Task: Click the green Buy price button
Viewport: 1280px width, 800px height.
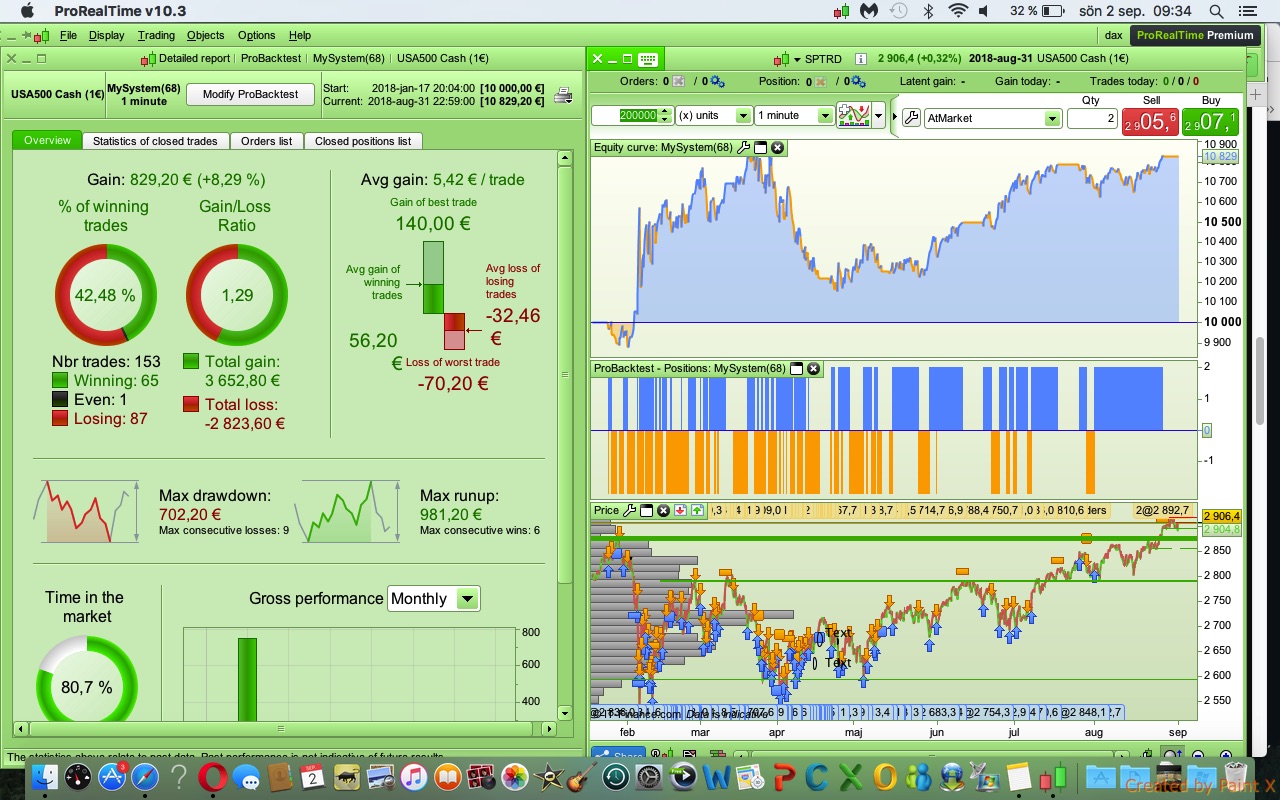Action: 1210,122
